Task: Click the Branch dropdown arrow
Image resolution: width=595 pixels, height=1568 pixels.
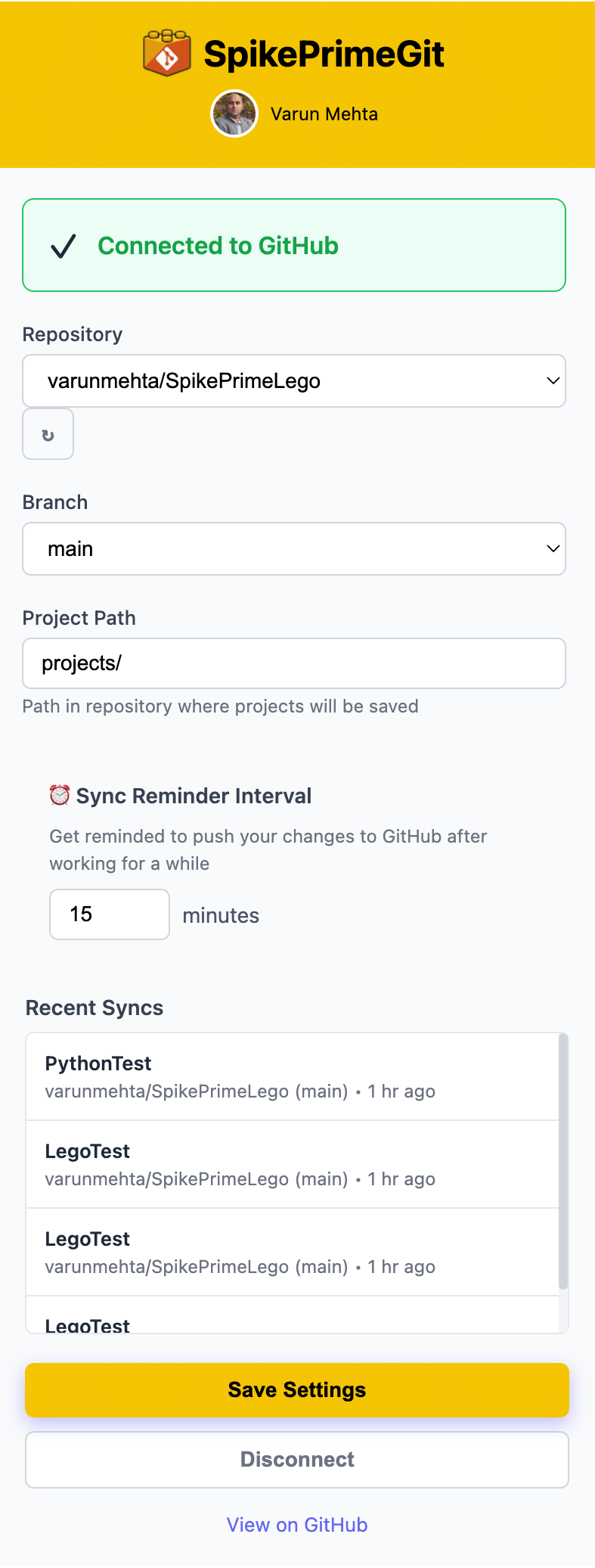Action: 551,548
